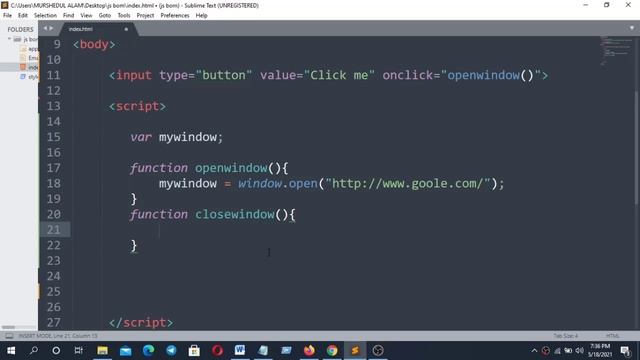Screen dimensions: 640x360
Task: Launch Opera browser from the taskbar
Action: point(217,351)
